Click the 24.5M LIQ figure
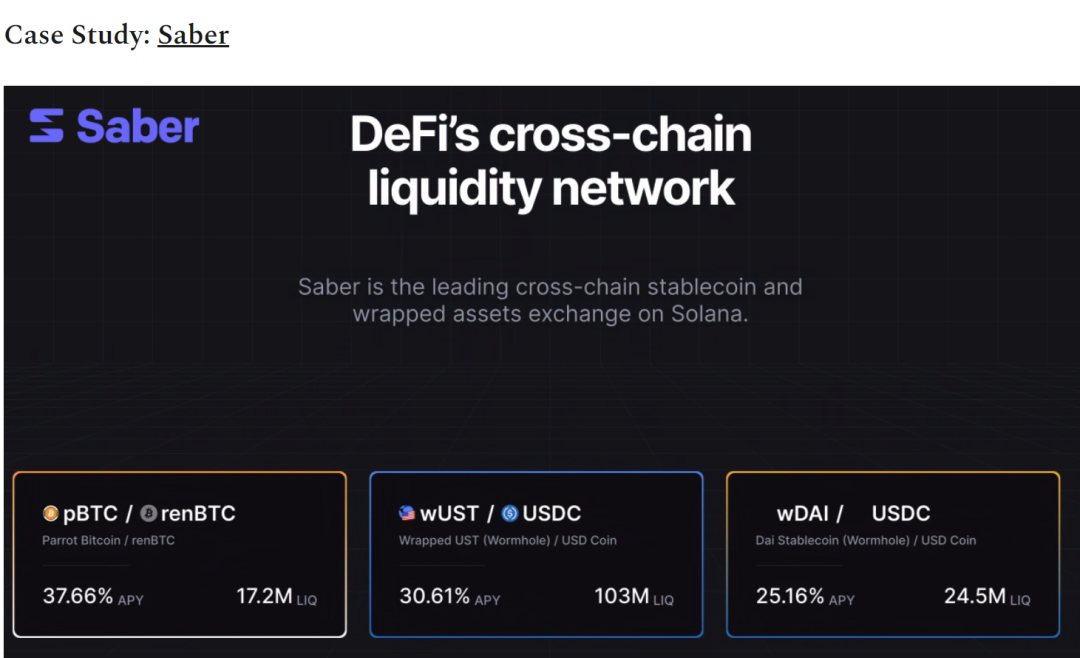This screenshot has width=1080, height=658. [987, 596]
